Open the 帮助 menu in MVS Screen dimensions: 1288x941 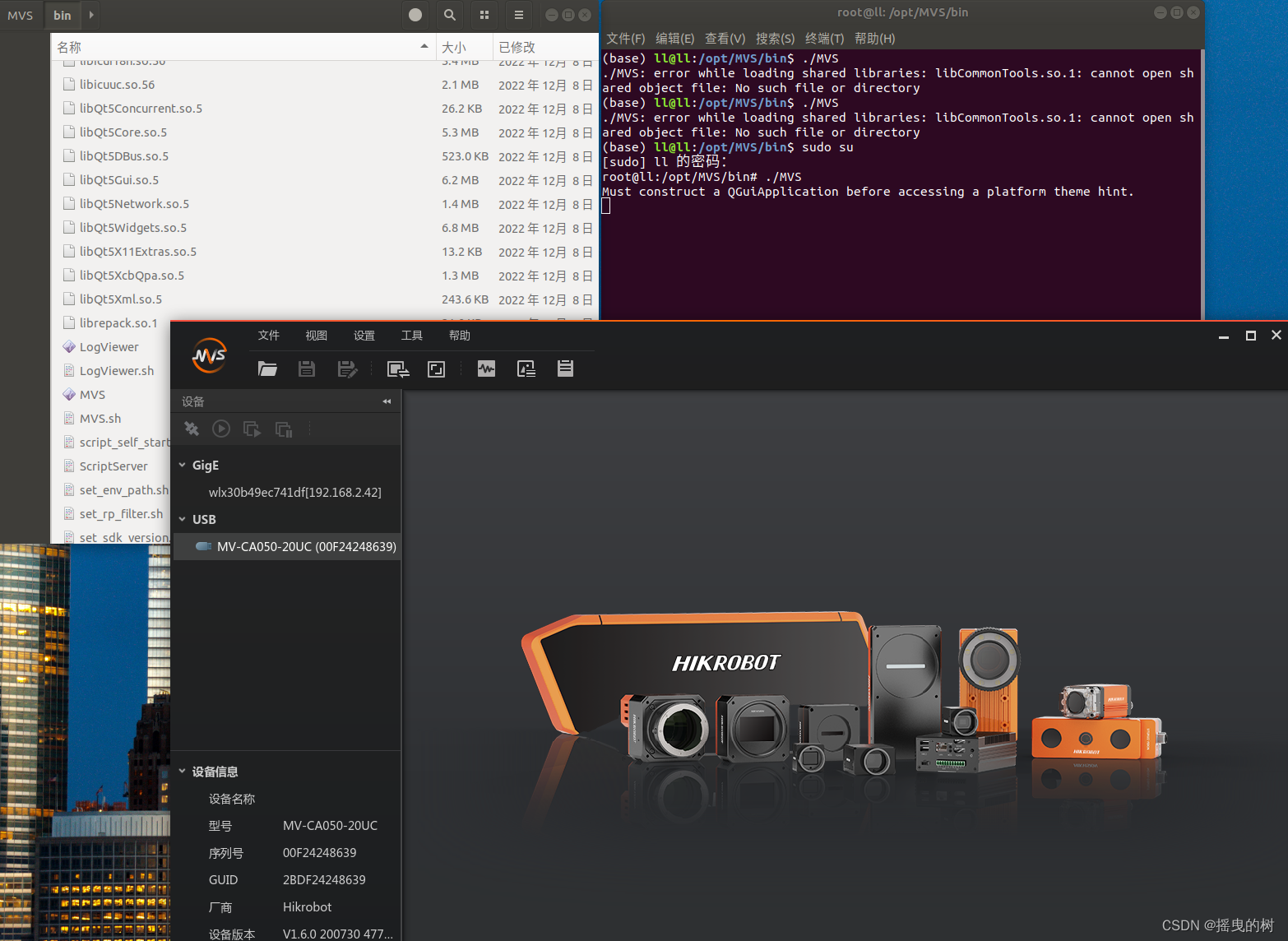(x=460, y=335)
